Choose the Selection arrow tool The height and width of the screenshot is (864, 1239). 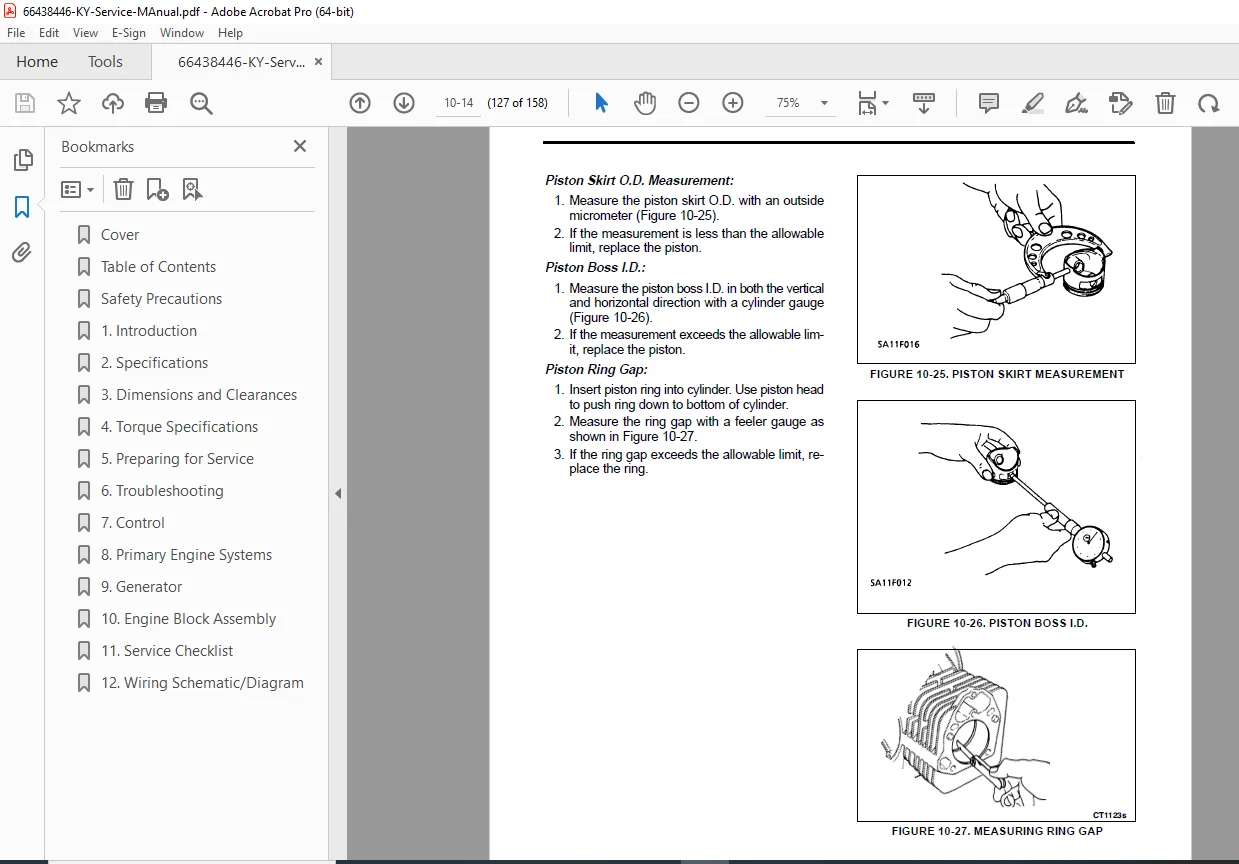point(601,103)
